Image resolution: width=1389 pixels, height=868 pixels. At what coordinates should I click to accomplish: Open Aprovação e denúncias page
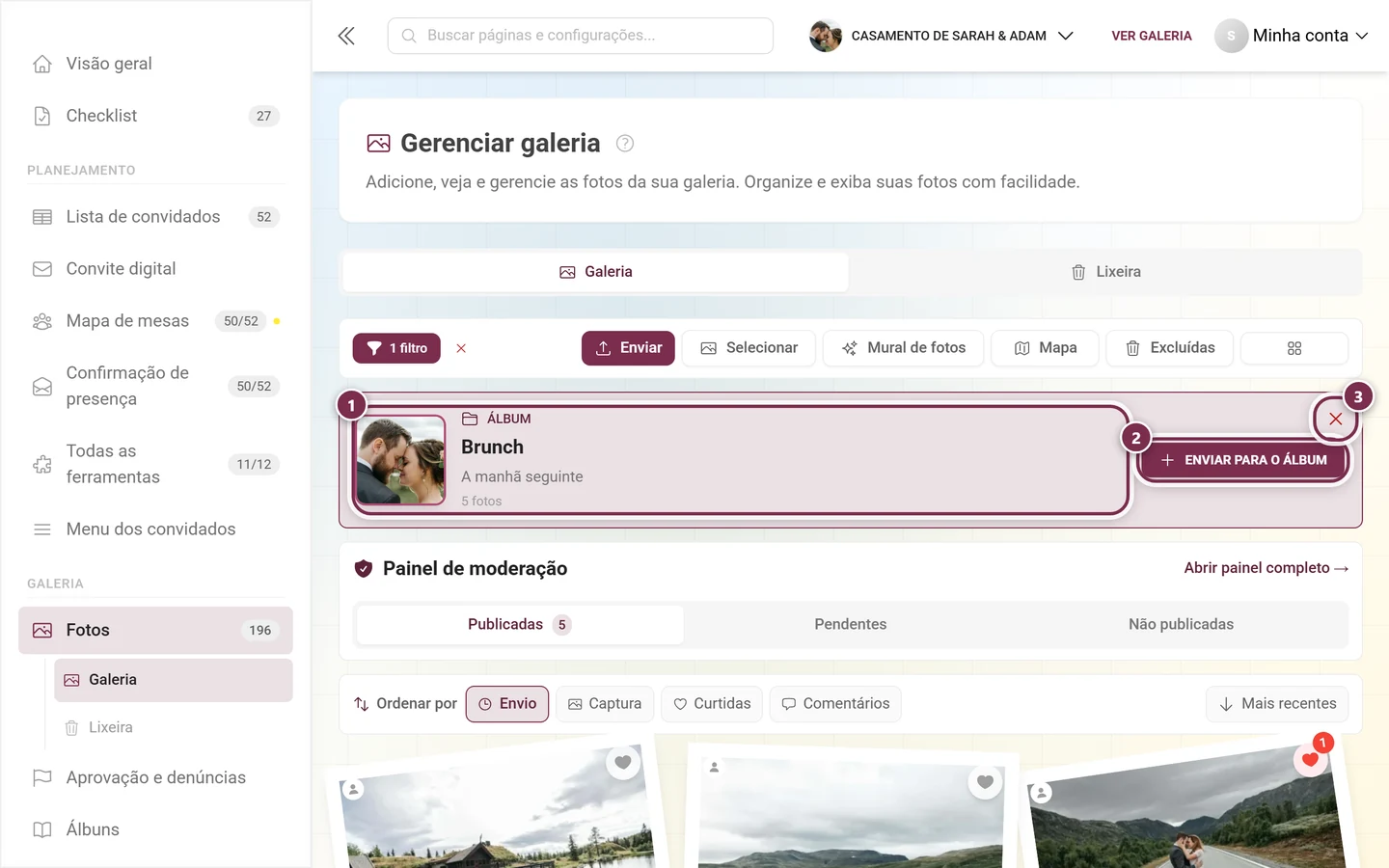[x=155, y=777]
